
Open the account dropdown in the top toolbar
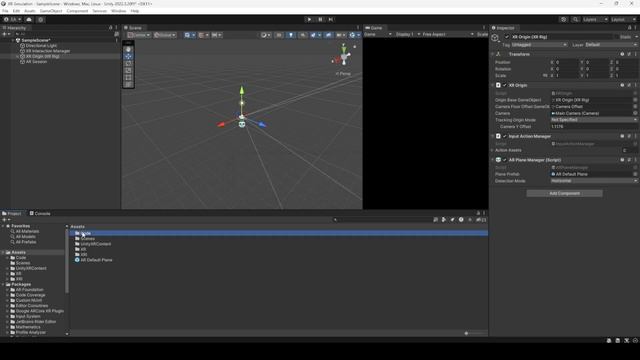click(12, 20)
